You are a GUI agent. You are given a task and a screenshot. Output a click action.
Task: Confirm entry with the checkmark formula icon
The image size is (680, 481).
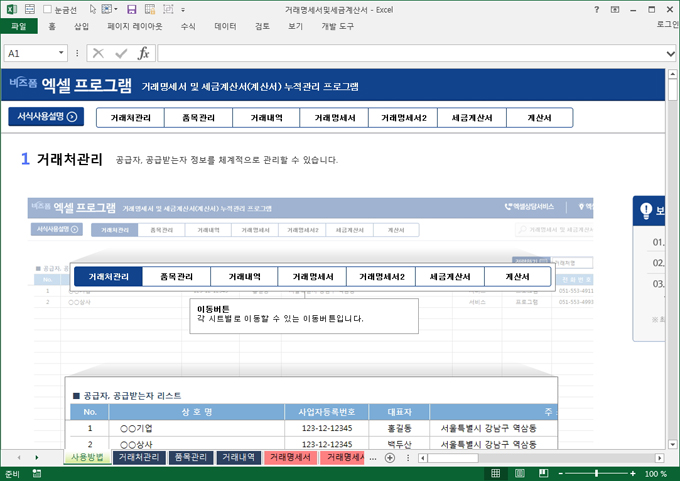point(121,53)
